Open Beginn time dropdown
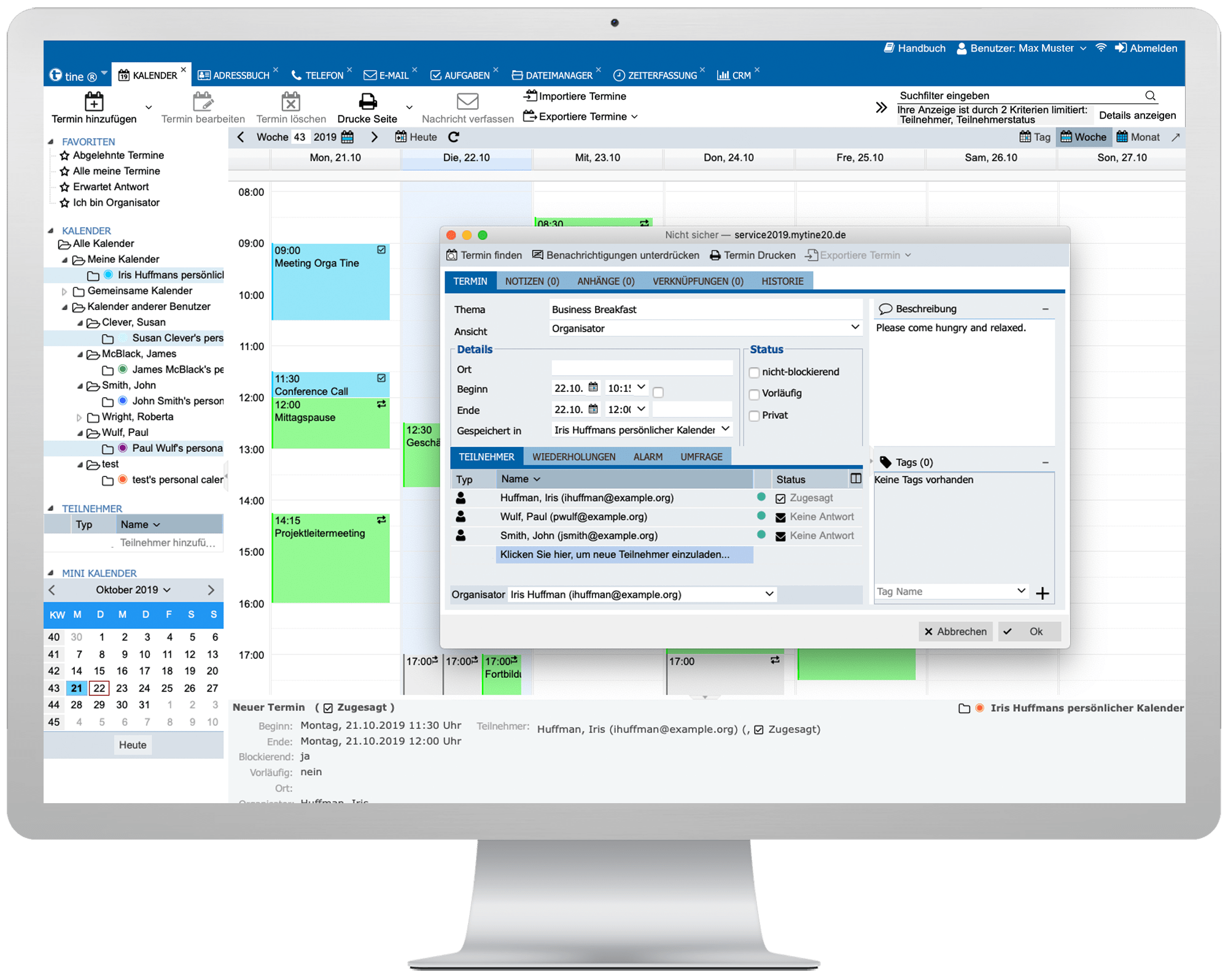Viewport: 1228px width, 980px height. coord(641,387)
